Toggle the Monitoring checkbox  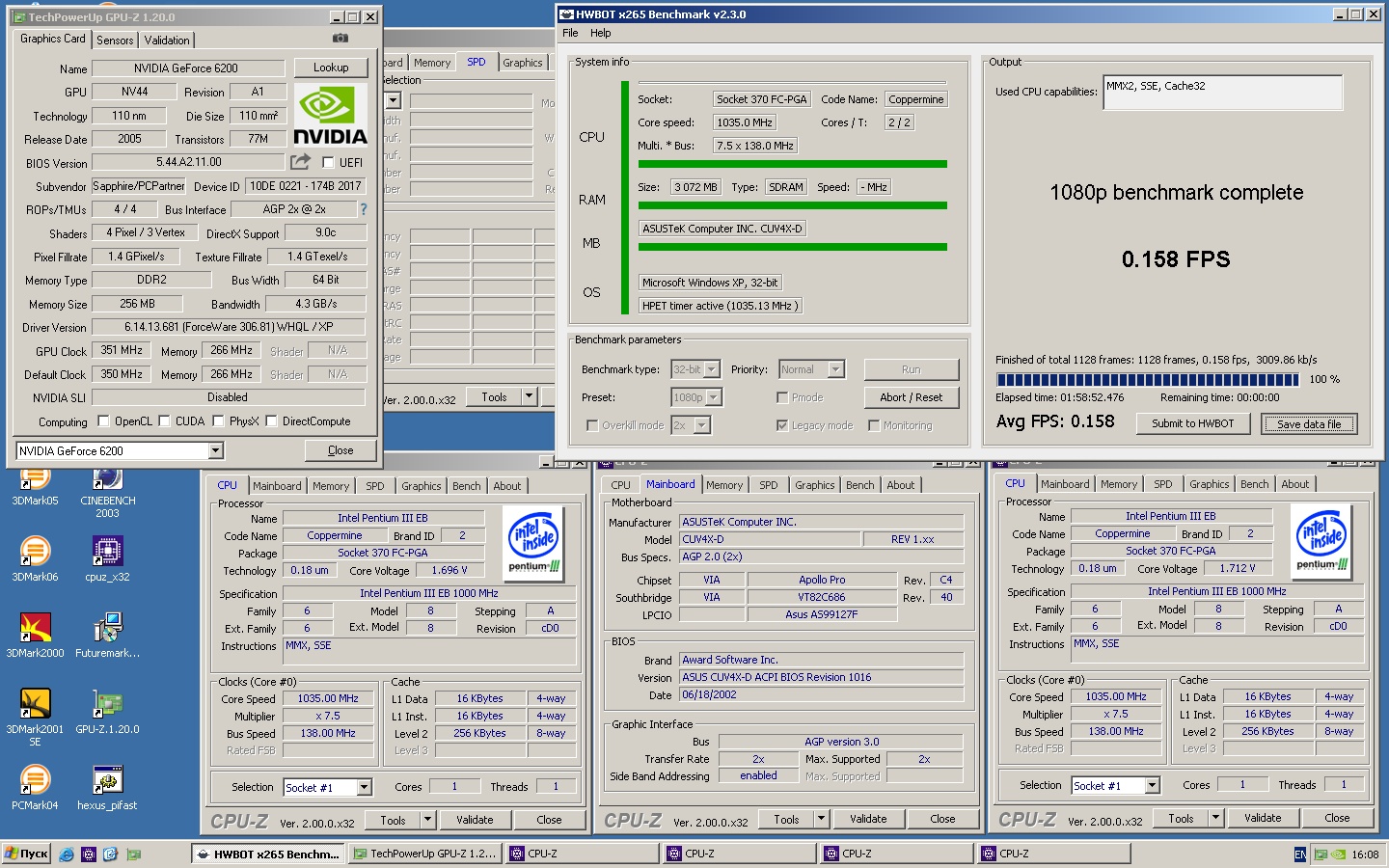[874, 425]
